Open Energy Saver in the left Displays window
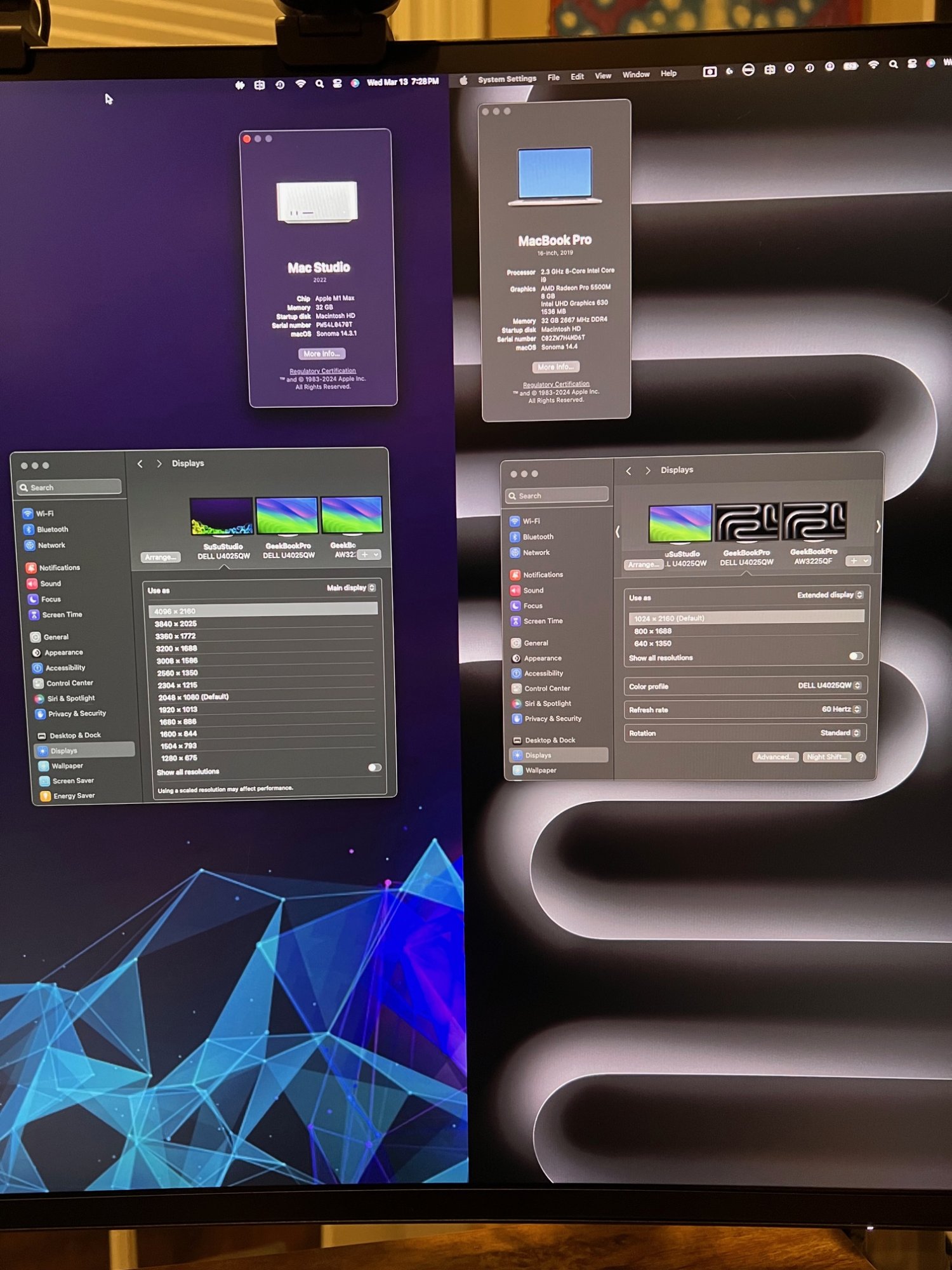Screen dimensions: 952x1270 click(x=68, y=796)
